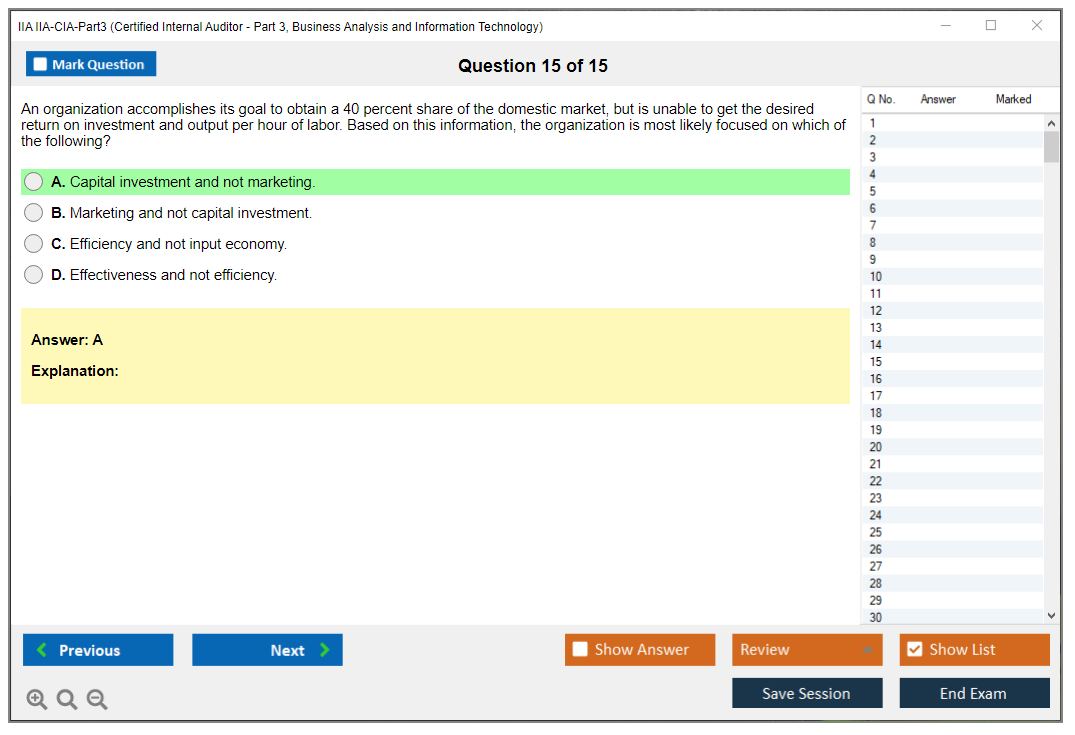The image size is (1075, 735).
Task: Choose option B Marketing and not capital investment
Action: [x=34, y=213]
